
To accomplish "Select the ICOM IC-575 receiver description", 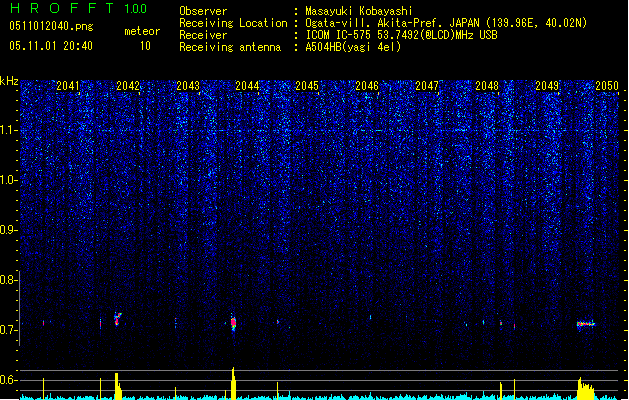I will (x=402, y=35).
